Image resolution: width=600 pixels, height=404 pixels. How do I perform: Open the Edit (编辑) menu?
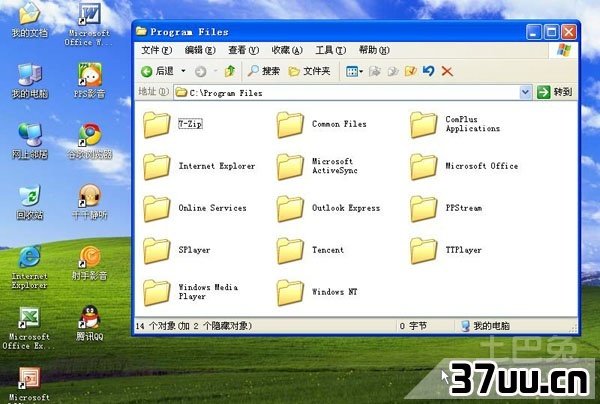(200, 50)
